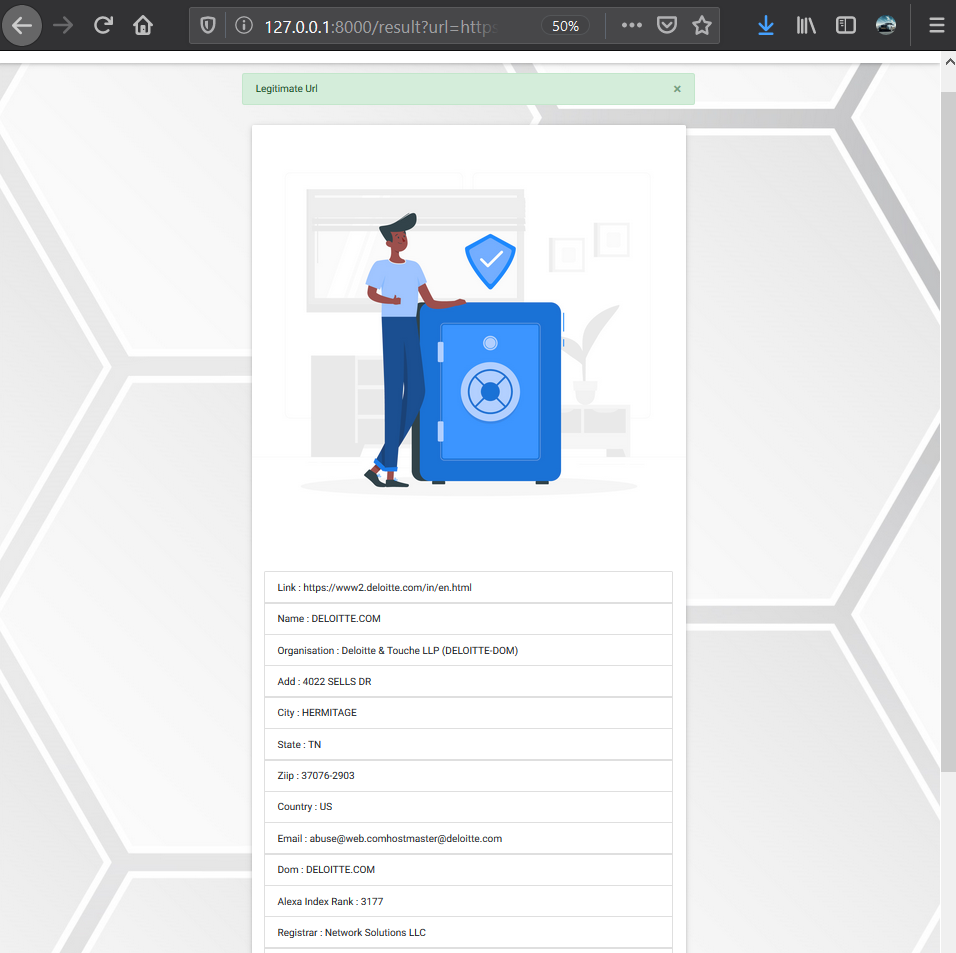Select the Country : US row
Viewport: 956px width, 953px height.
point(468,807)
